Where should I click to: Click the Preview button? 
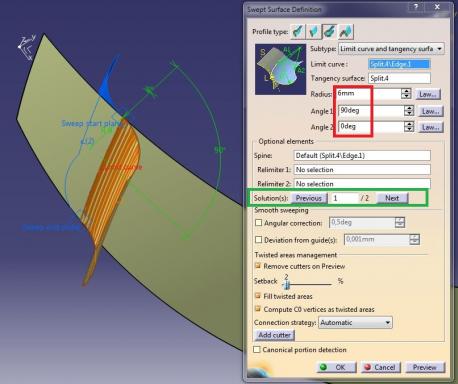(x=425, y=367)
